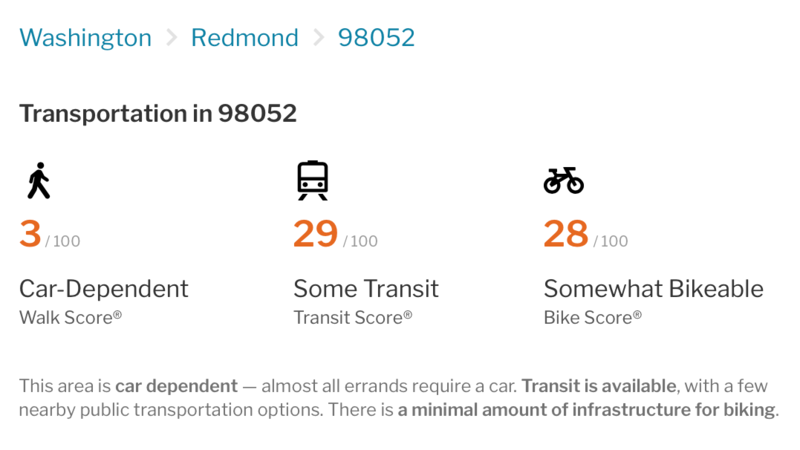Click the Transit Score® caption
This screenshot has width=800, height=450.
(x=353, y=317)
